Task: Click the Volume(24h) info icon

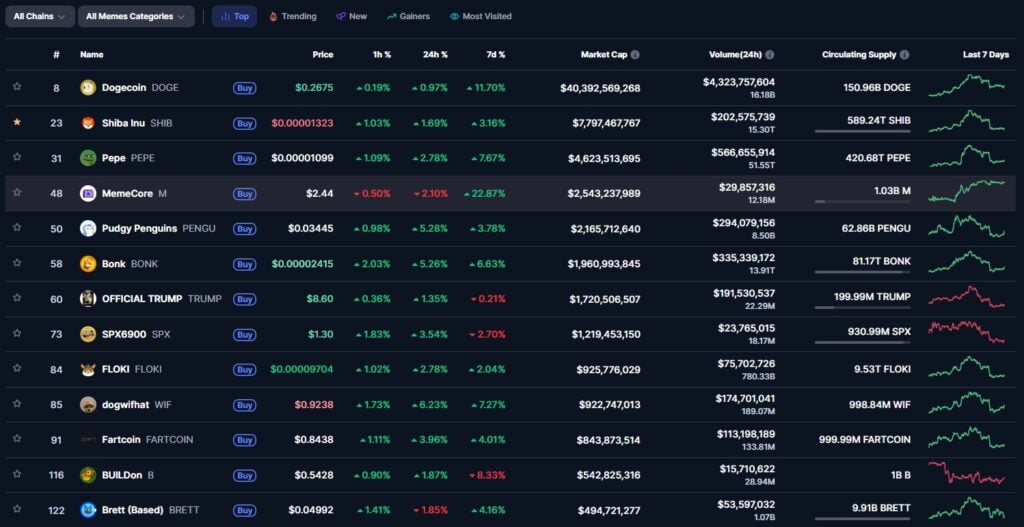Action: [770, 55]
